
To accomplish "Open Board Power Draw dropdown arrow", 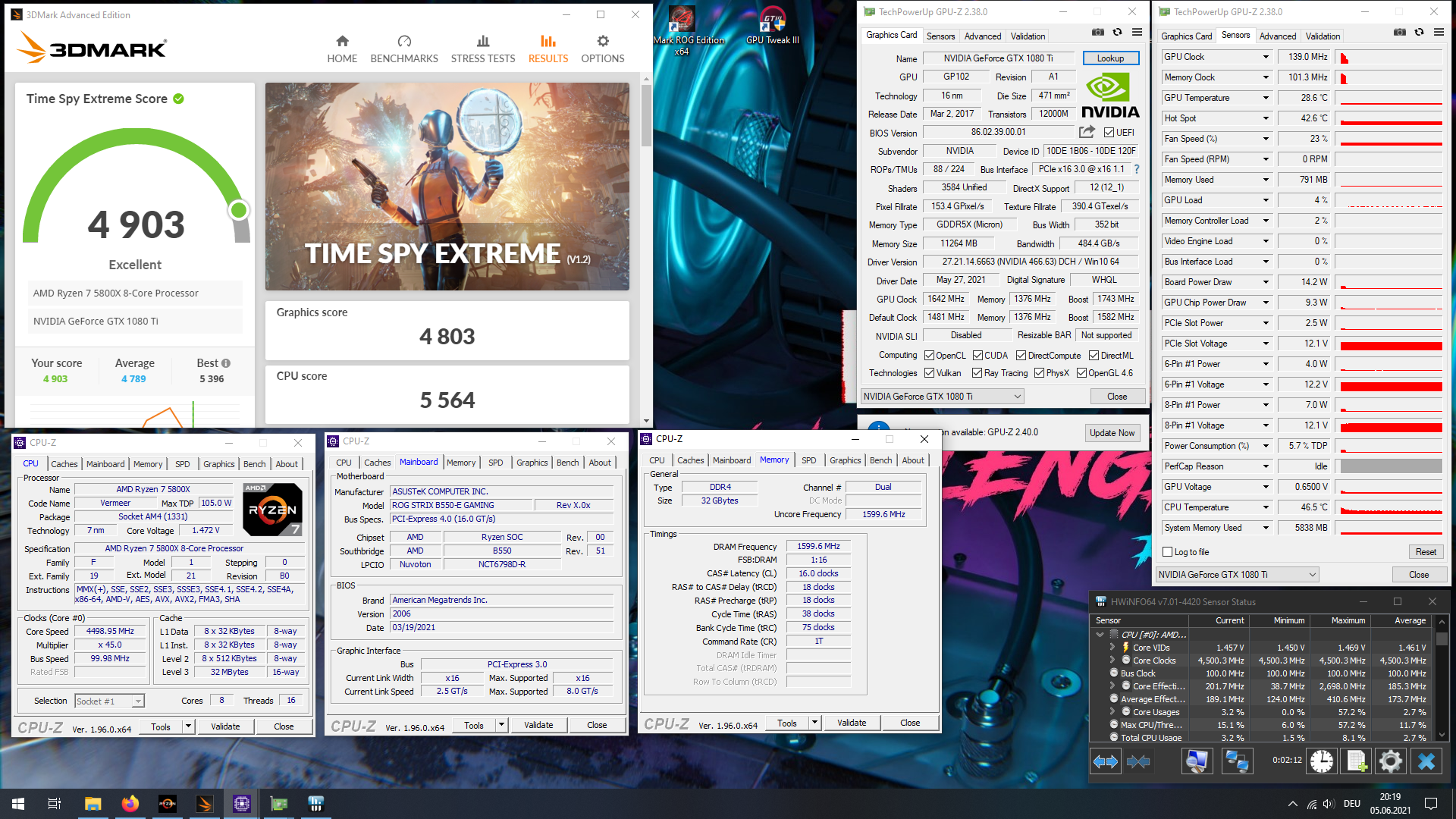I will click(1265, 282).
